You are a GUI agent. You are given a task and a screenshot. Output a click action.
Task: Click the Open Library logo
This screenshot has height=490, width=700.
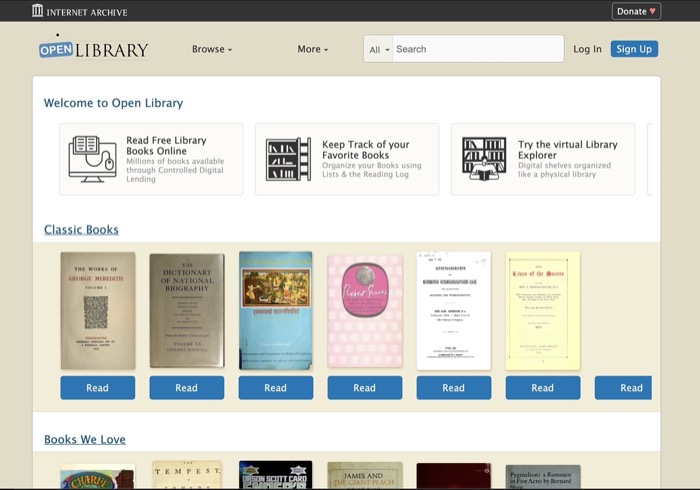click(x=93, y=48)
